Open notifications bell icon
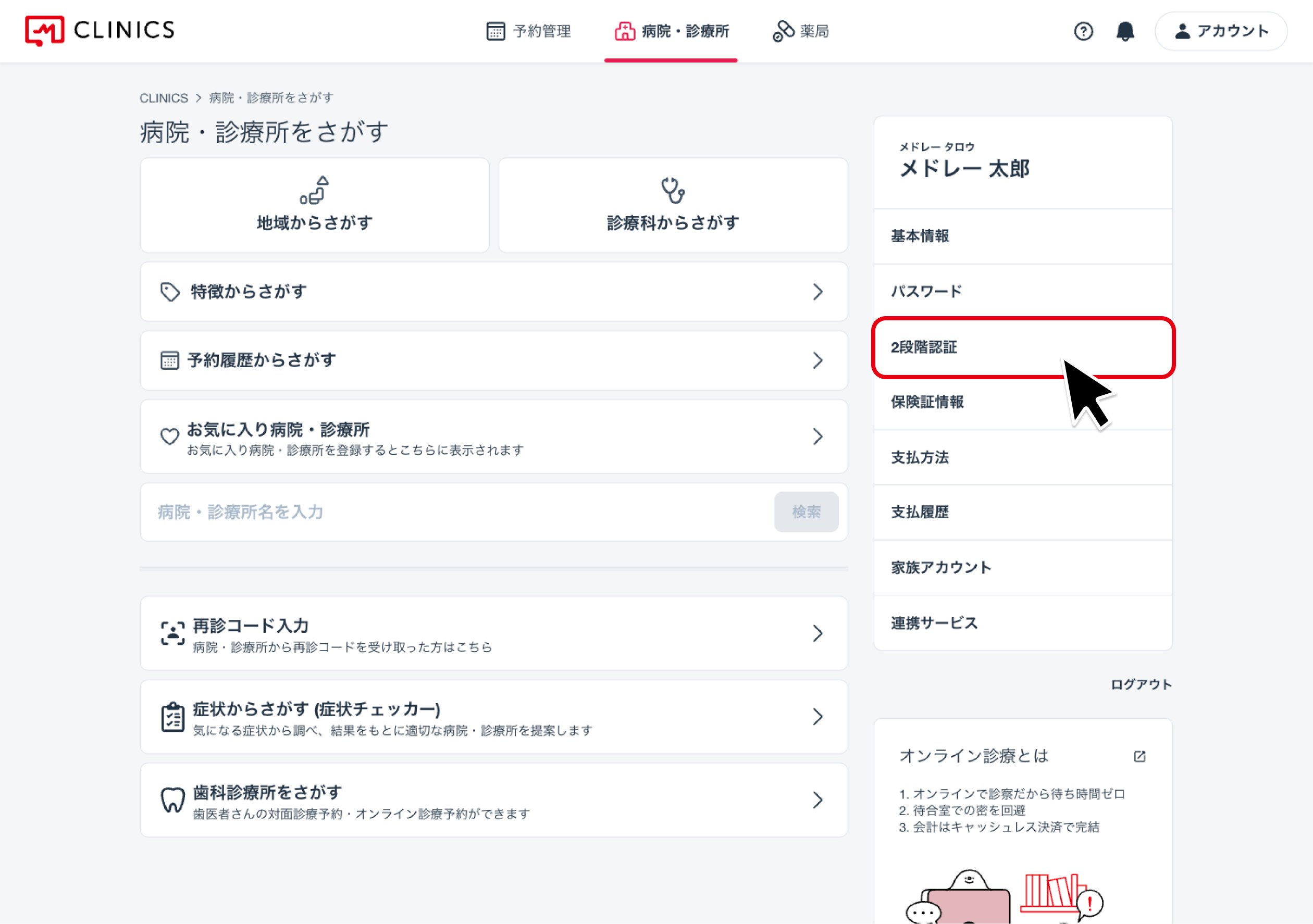This screenshot has width=1313, height=924. pyautogui.click(x=1125, y=31)
